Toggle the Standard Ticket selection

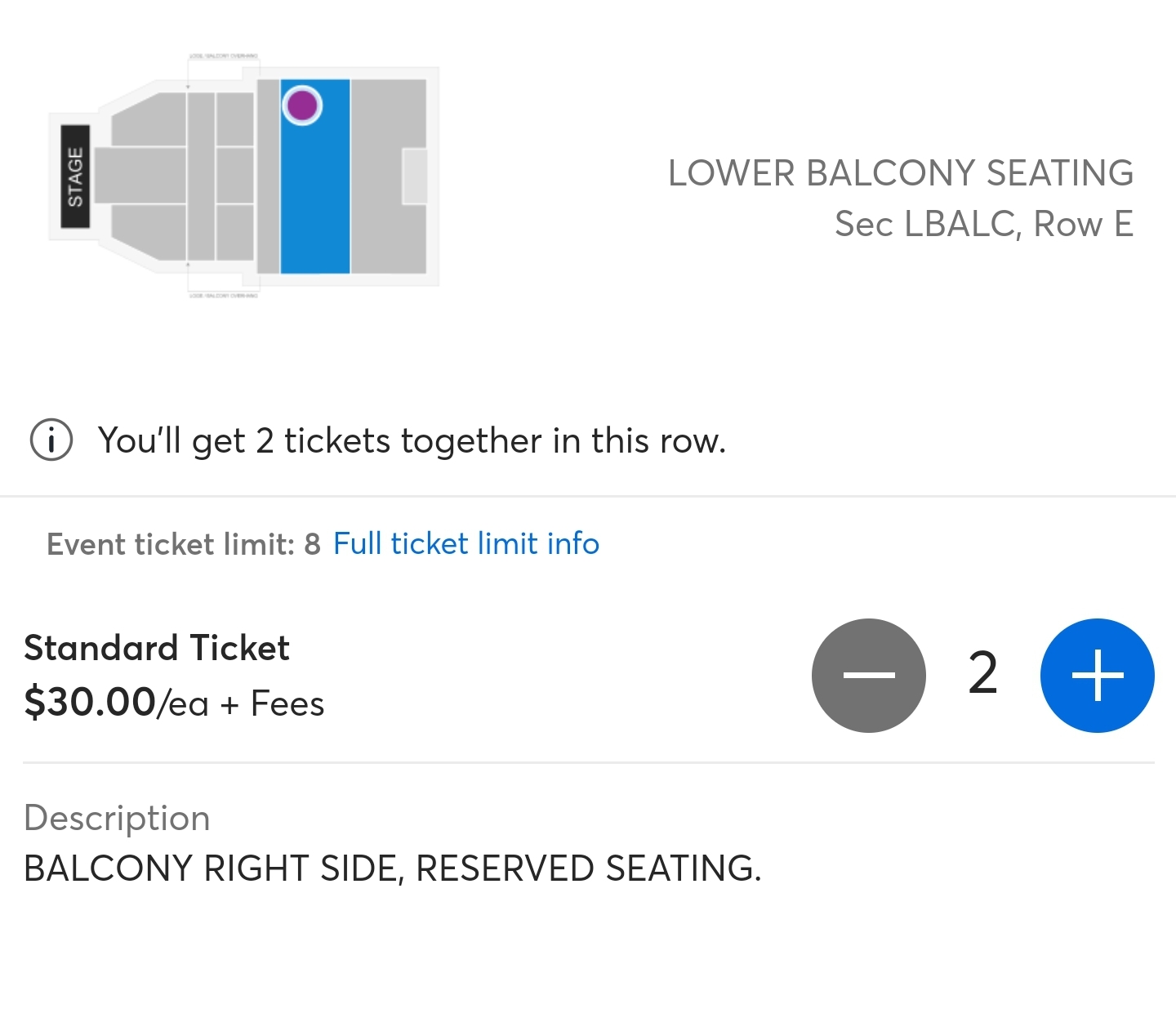click(157, 647)
